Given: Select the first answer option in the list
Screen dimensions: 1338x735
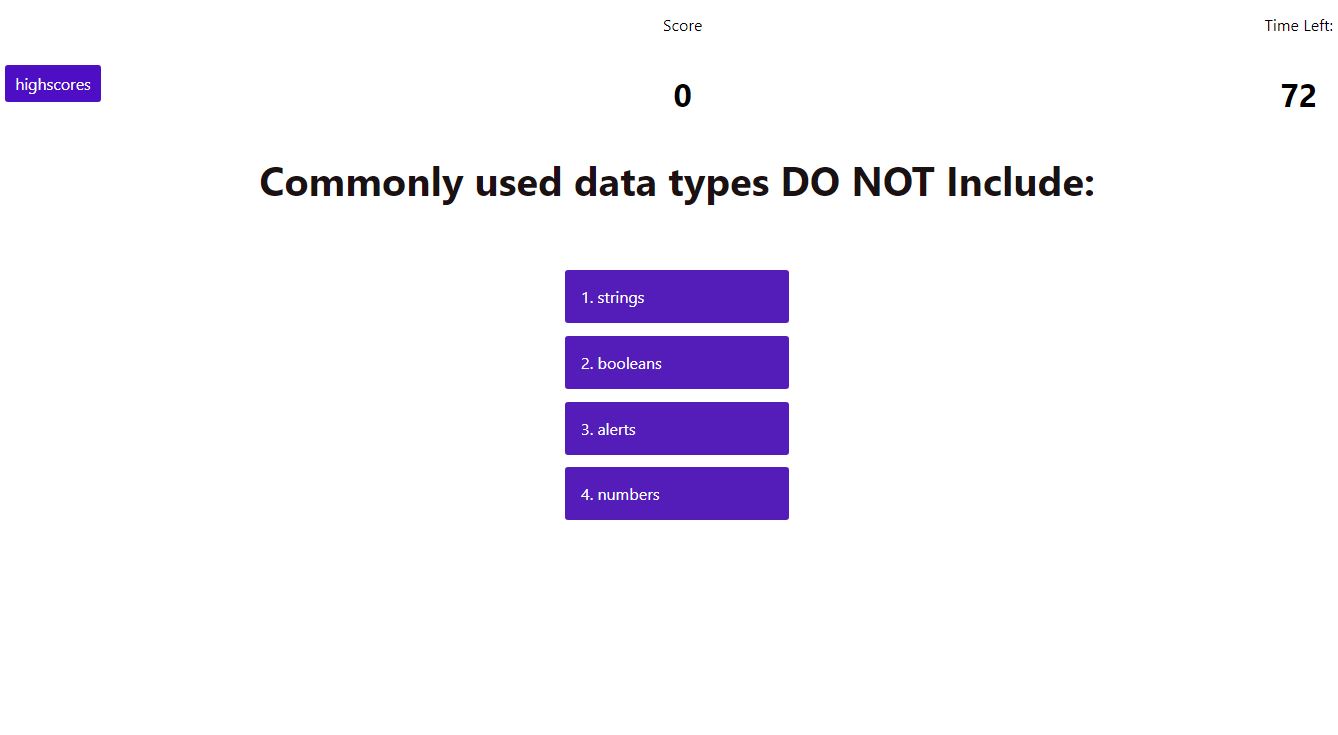Looking at the screenshot, I should point(677,297).
